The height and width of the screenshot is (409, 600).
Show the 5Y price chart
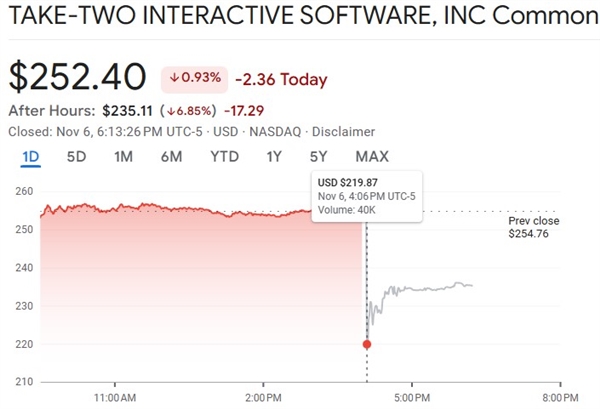pos(319,156)
